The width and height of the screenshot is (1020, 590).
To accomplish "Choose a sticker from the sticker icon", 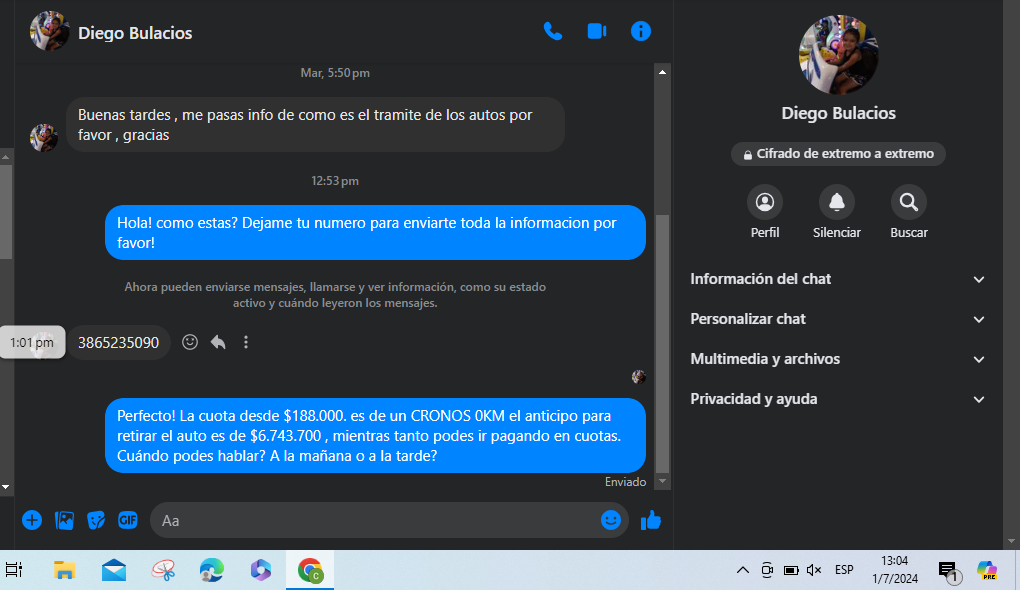I will tap(96, 520).
